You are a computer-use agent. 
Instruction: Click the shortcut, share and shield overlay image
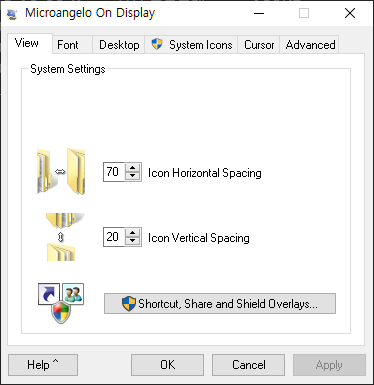[61, 303]
